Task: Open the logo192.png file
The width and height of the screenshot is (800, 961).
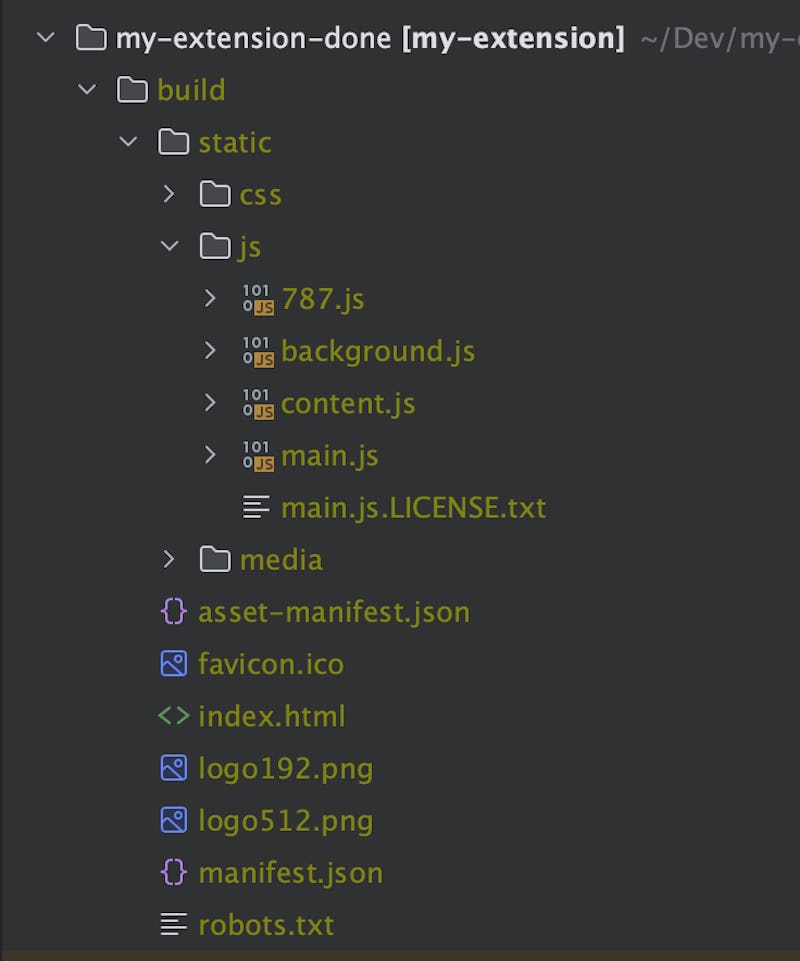Action: tap(287, 768)
